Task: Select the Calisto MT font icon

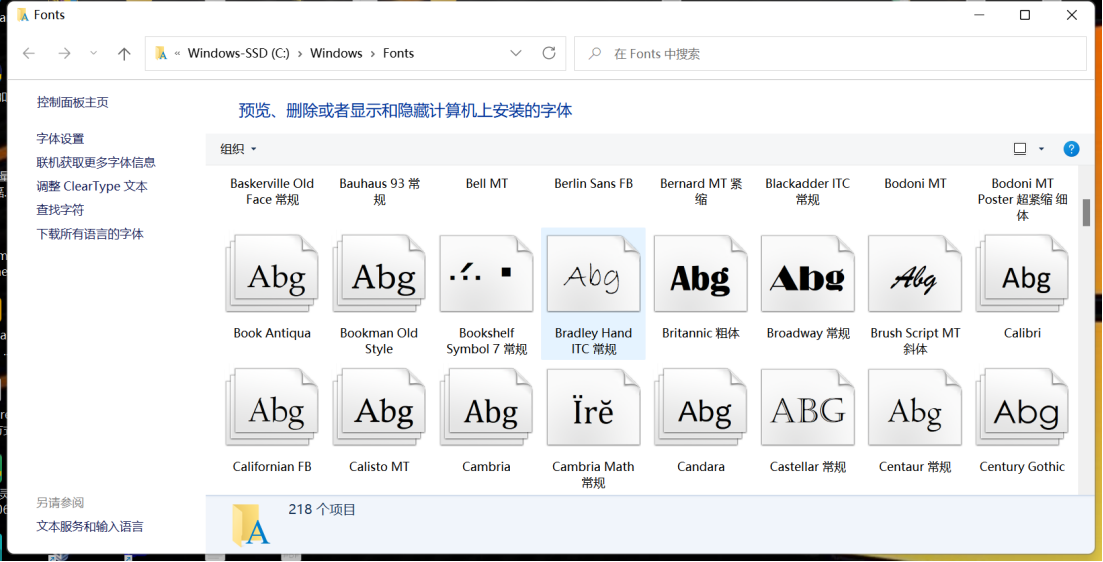Action: pyautogui.click(x=379, y=407)
